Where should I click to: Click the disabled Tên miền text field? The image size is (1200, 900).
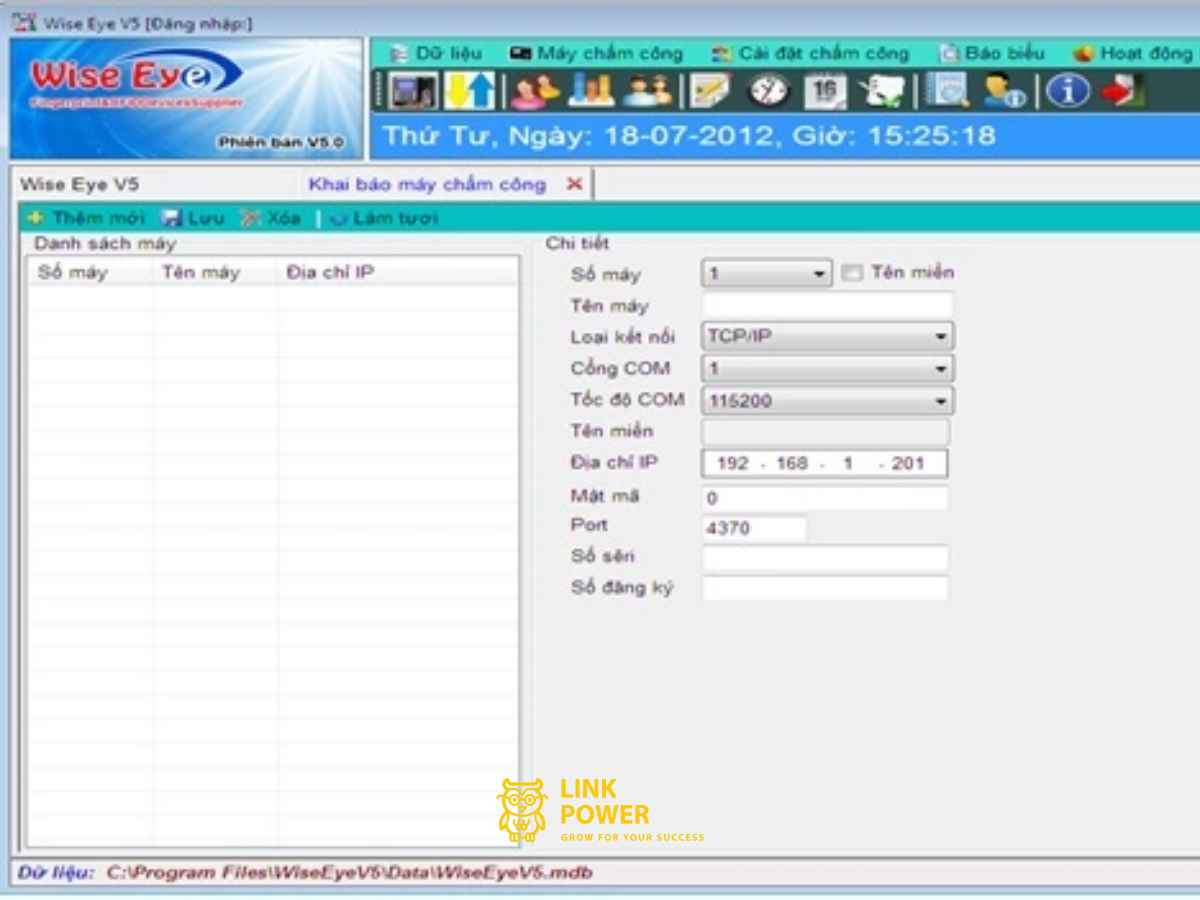(x=825, y=432)
